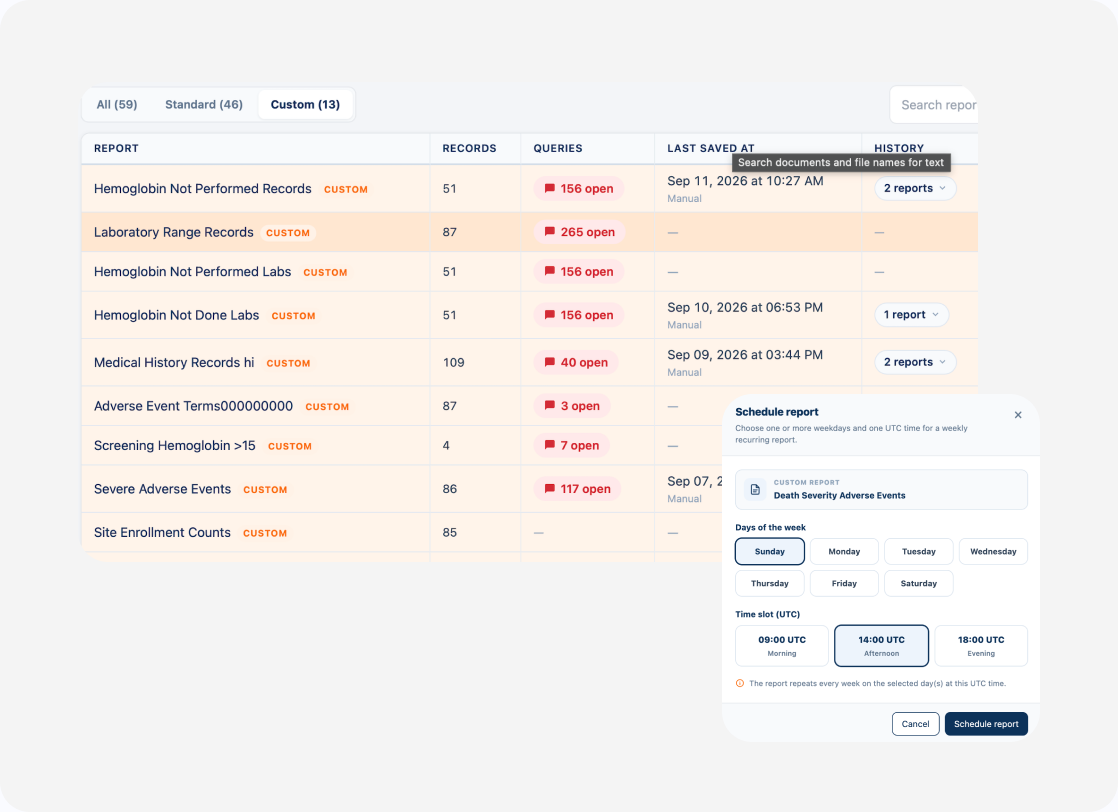Confirm with the Schedule report button

tap(986, 724)
